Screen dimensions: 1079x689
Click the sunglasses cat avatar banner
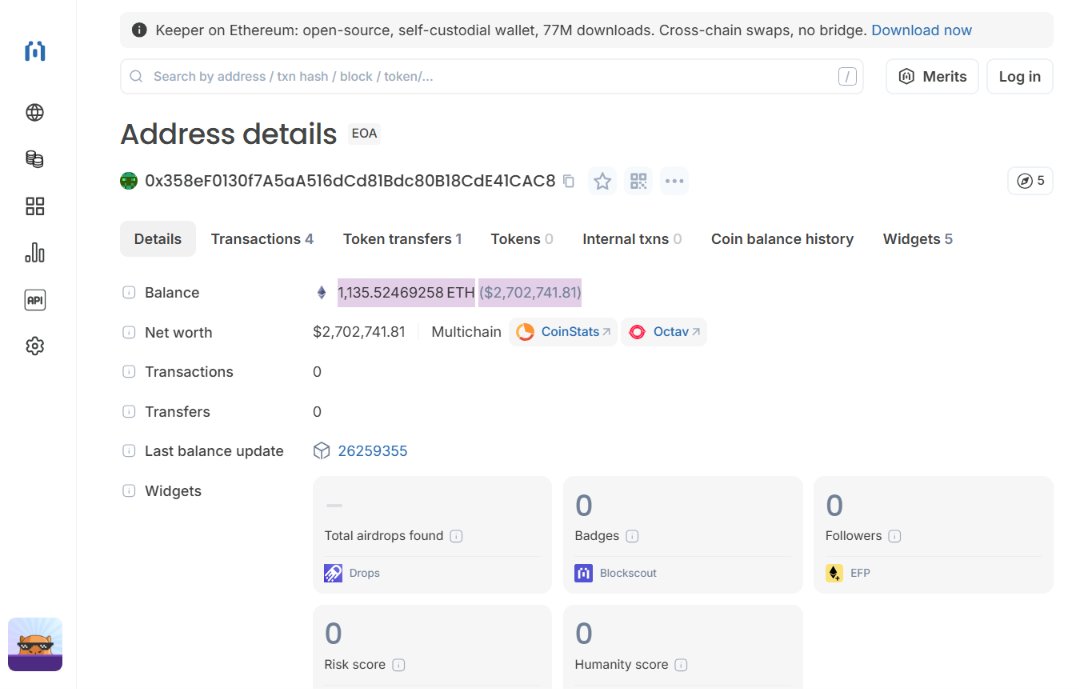[35, 644]
